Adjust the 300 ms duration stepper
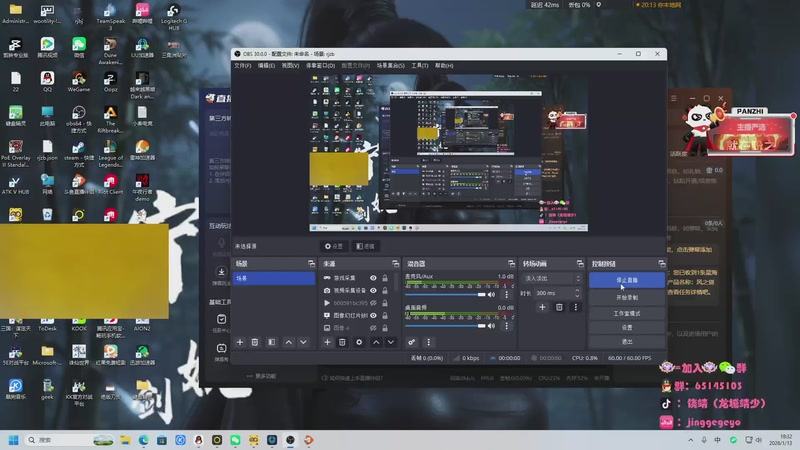 point(577,293)
